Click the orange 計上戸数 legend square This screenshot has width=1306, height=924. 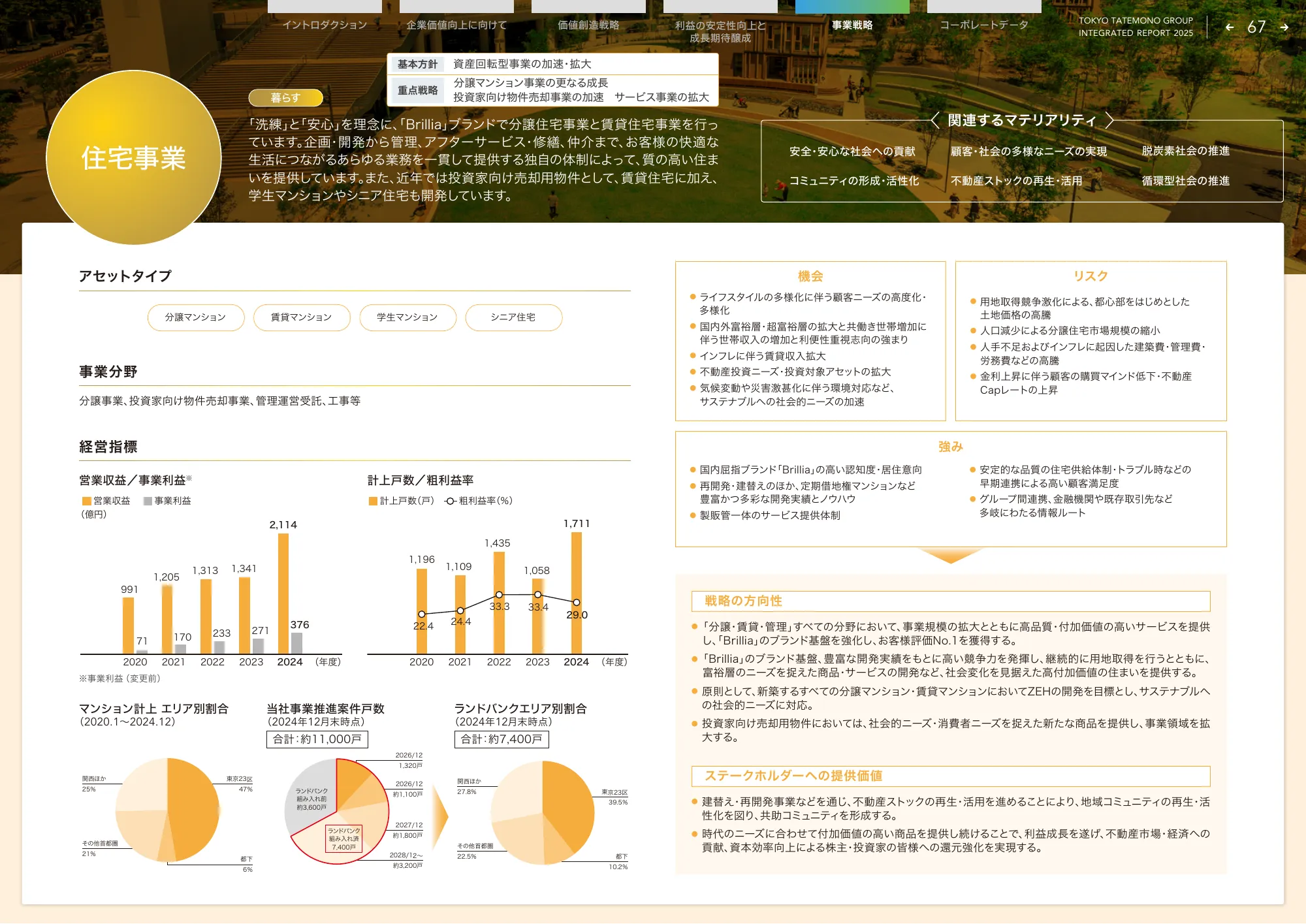click(373, 501)
